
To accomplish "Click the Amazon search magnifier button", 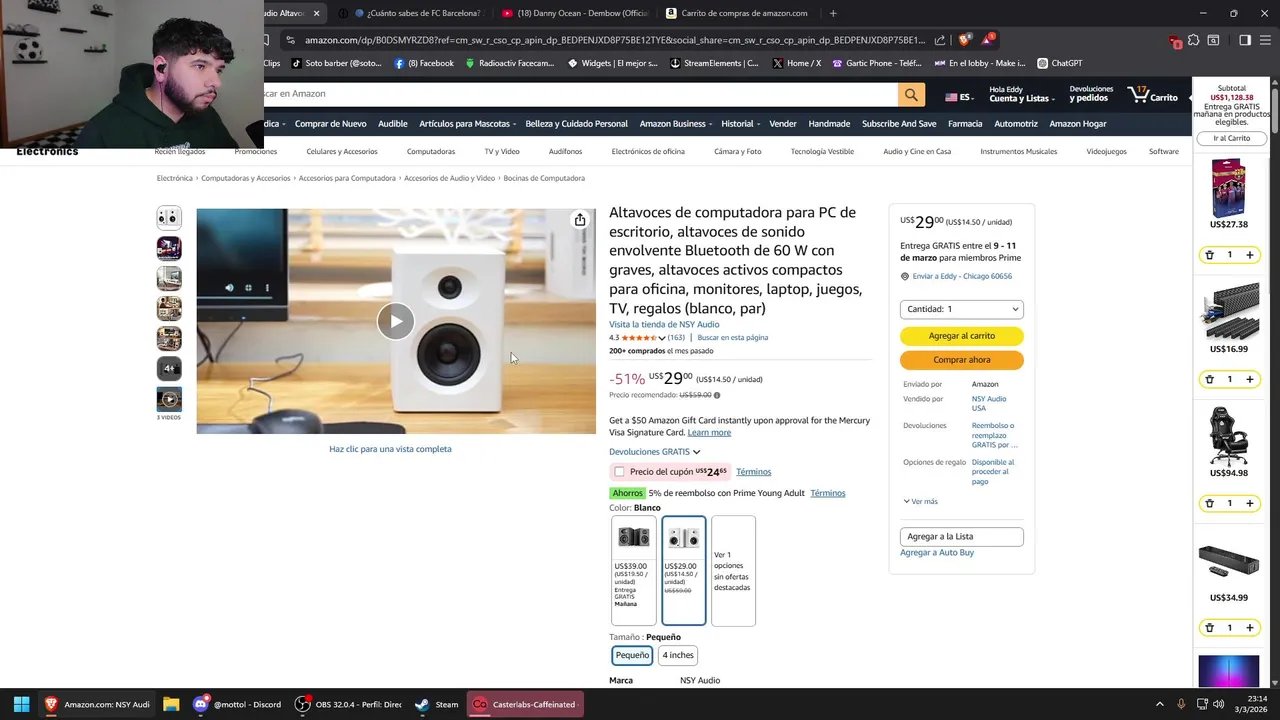I will [911, 94].
